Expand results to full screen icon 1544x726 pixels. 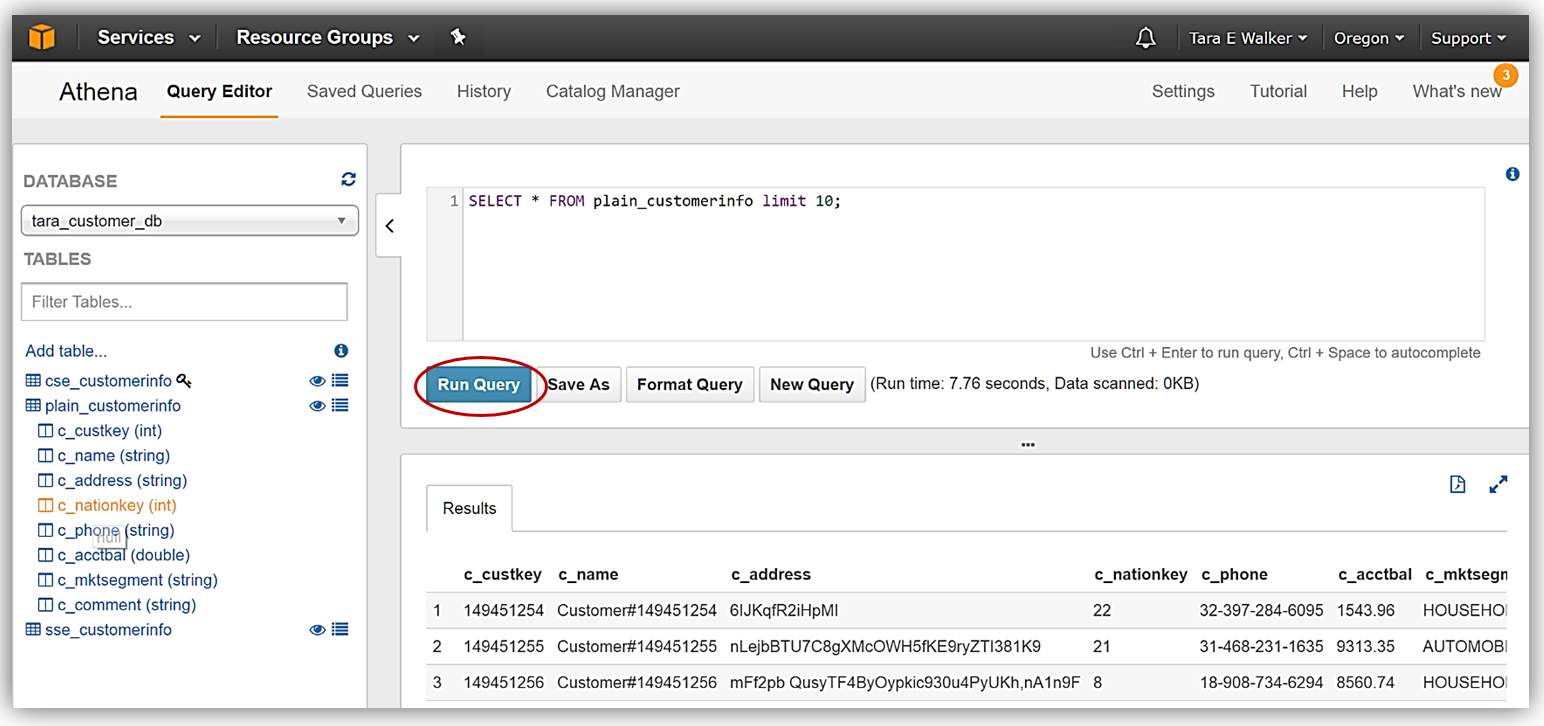click(x=1498, y=484)
